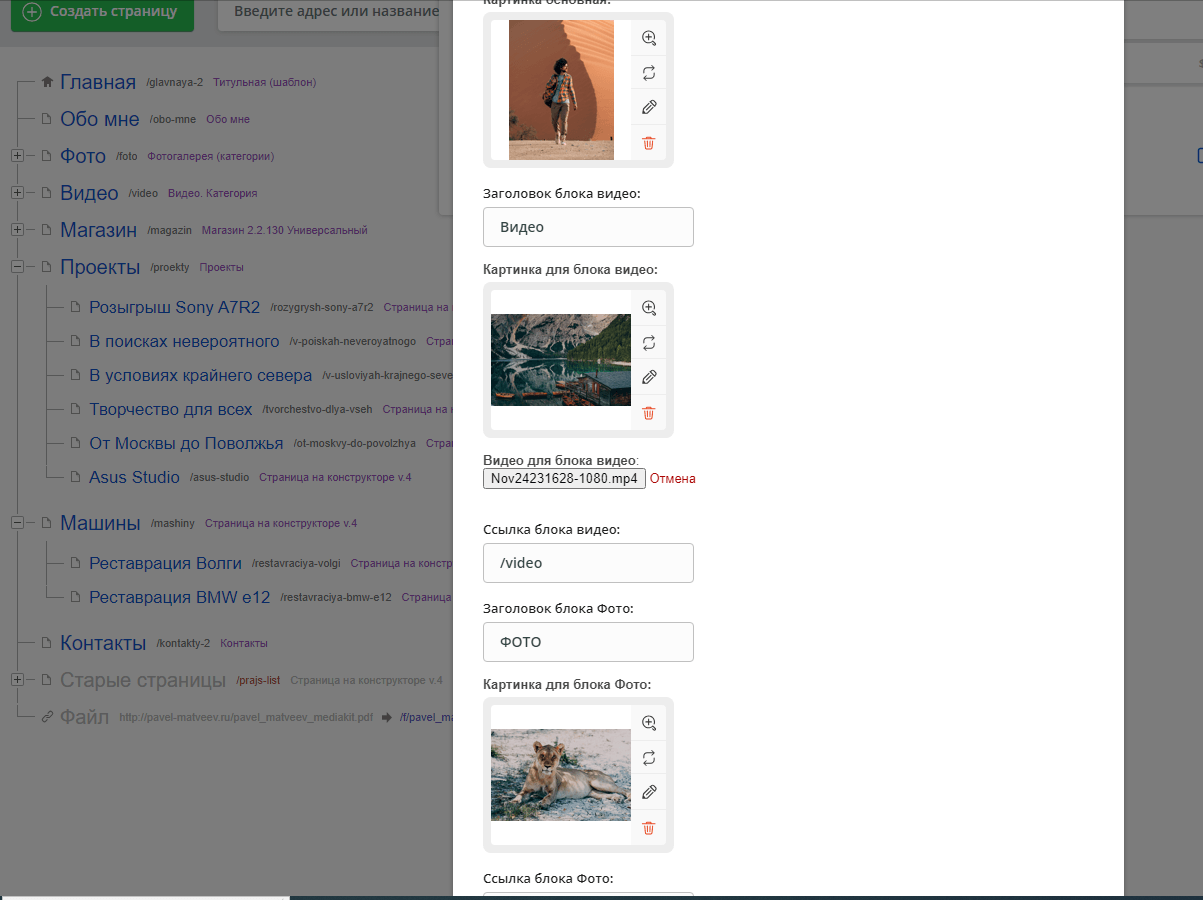Replace the Фото block lioness picture
Image resolution: width=1203 pixels, height=900 pixels.
pos(648,758)
